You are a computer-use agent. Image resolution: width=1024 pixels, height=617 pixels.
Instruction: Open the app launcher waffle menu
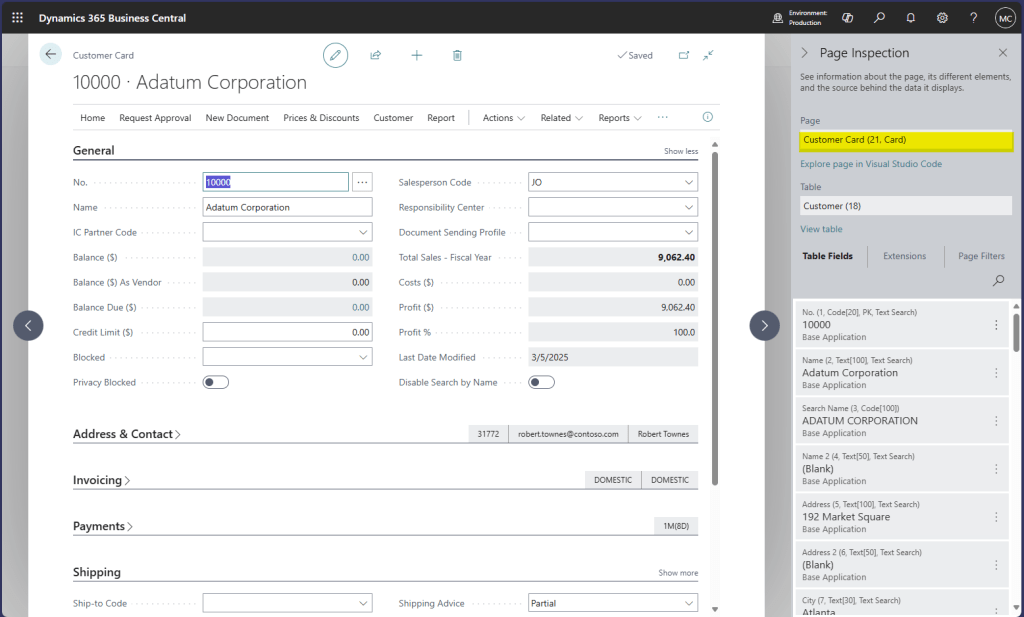[x=17, y=18]
